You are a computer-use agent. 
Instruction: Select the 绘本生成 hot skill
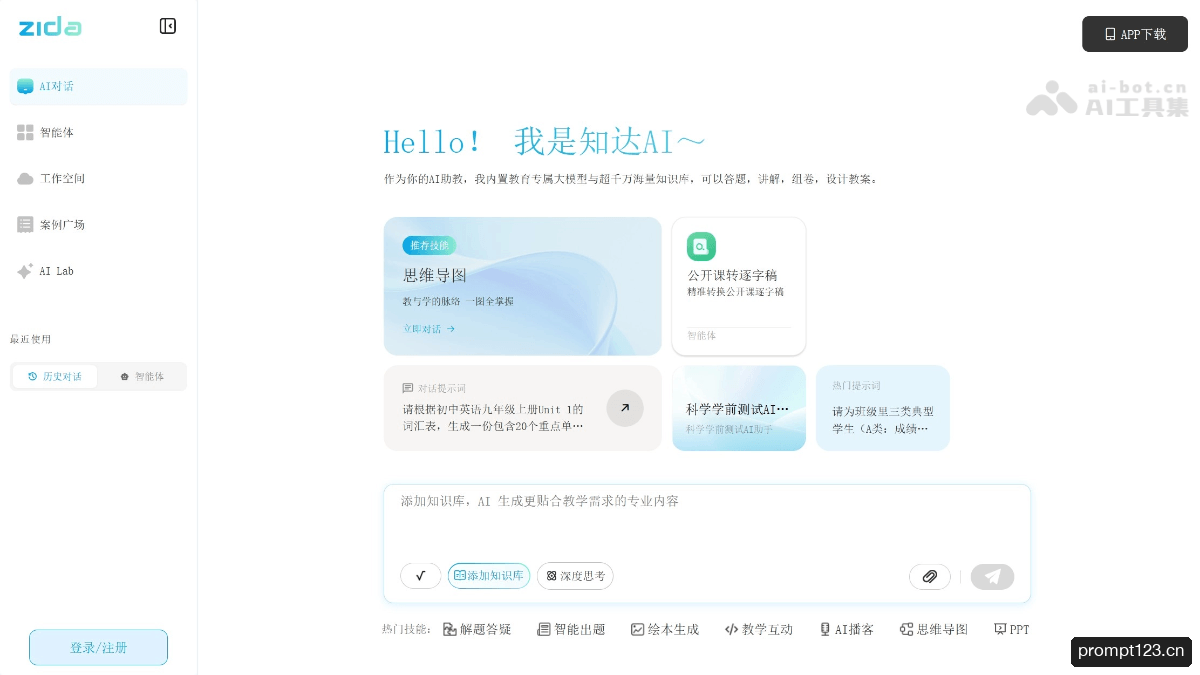665,629
